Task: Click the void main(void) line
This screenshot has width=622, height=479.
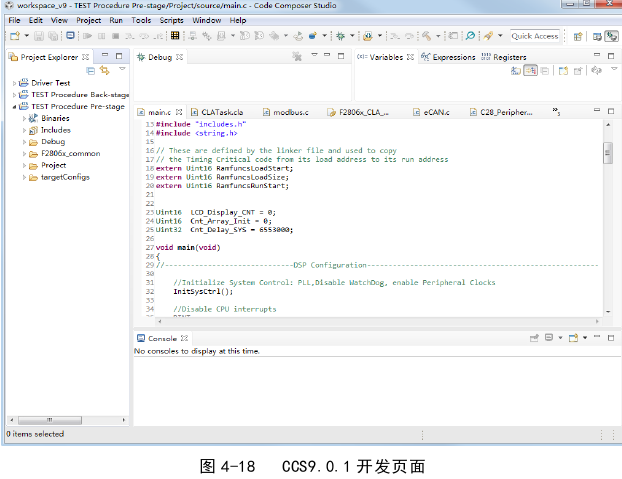Action: click(x=188, y=247)
